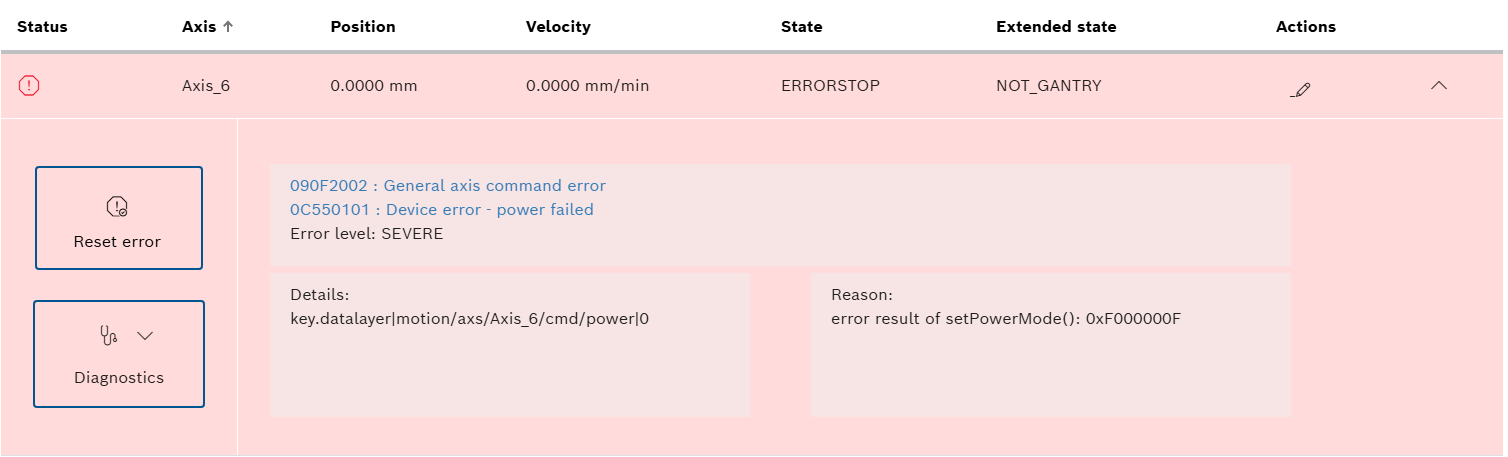The image size is (1508, 457).
Task: Click the sort arrow next to Axis
Action: coord(228,27)
